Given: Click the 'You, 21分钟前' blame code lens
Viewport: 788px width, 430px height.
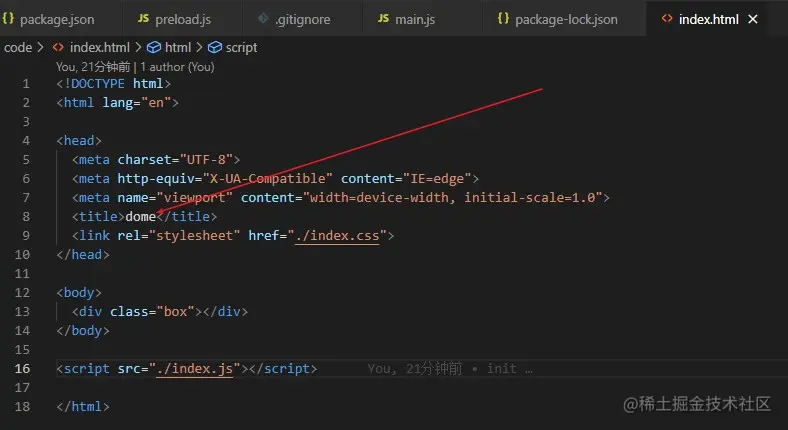Looking at the screenshot, I should 93,67.
